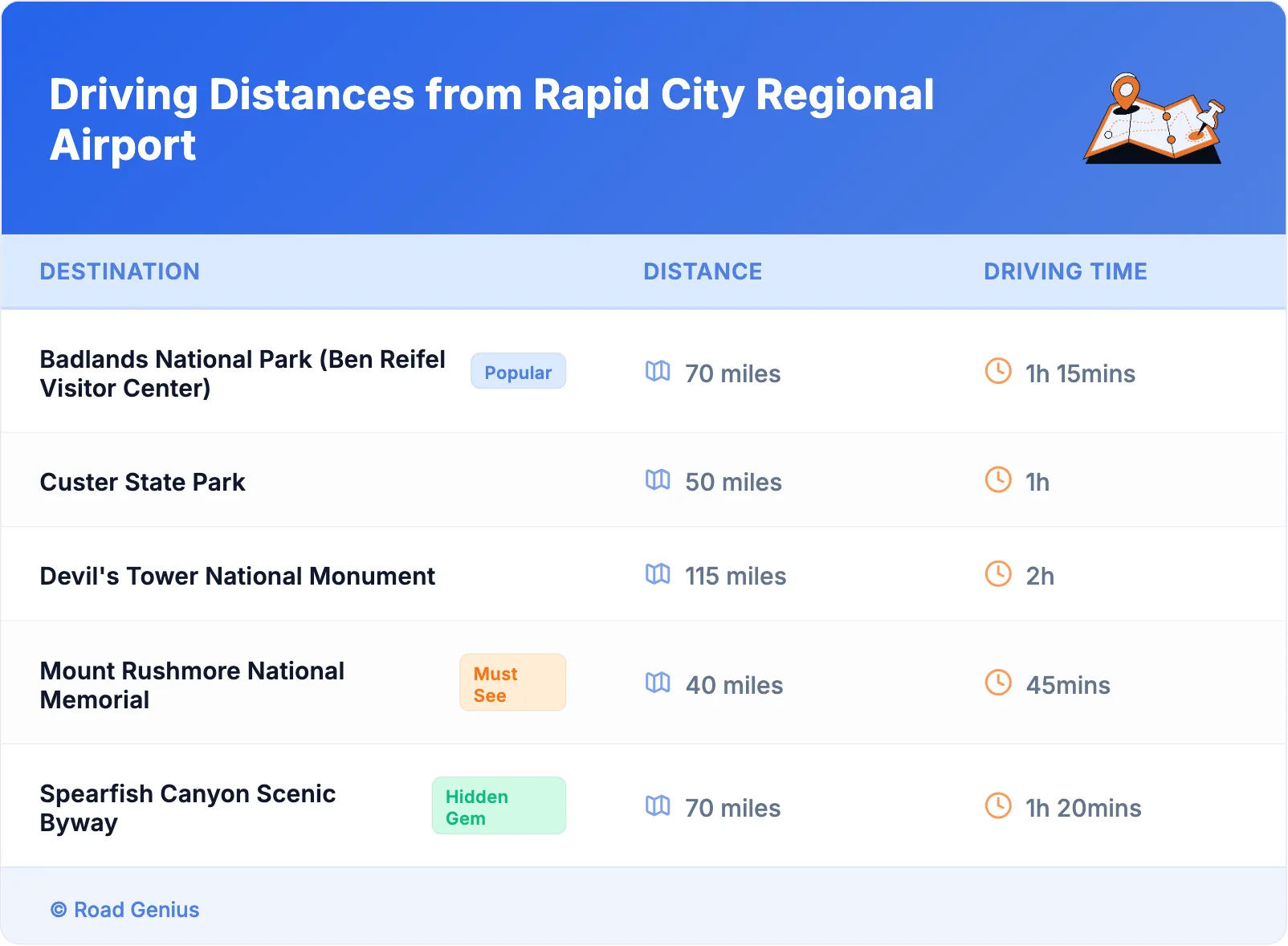Click the clock icon in the Custer State Park row
1288x946 pixels.
pyautogui.click(x=998, y=479)
